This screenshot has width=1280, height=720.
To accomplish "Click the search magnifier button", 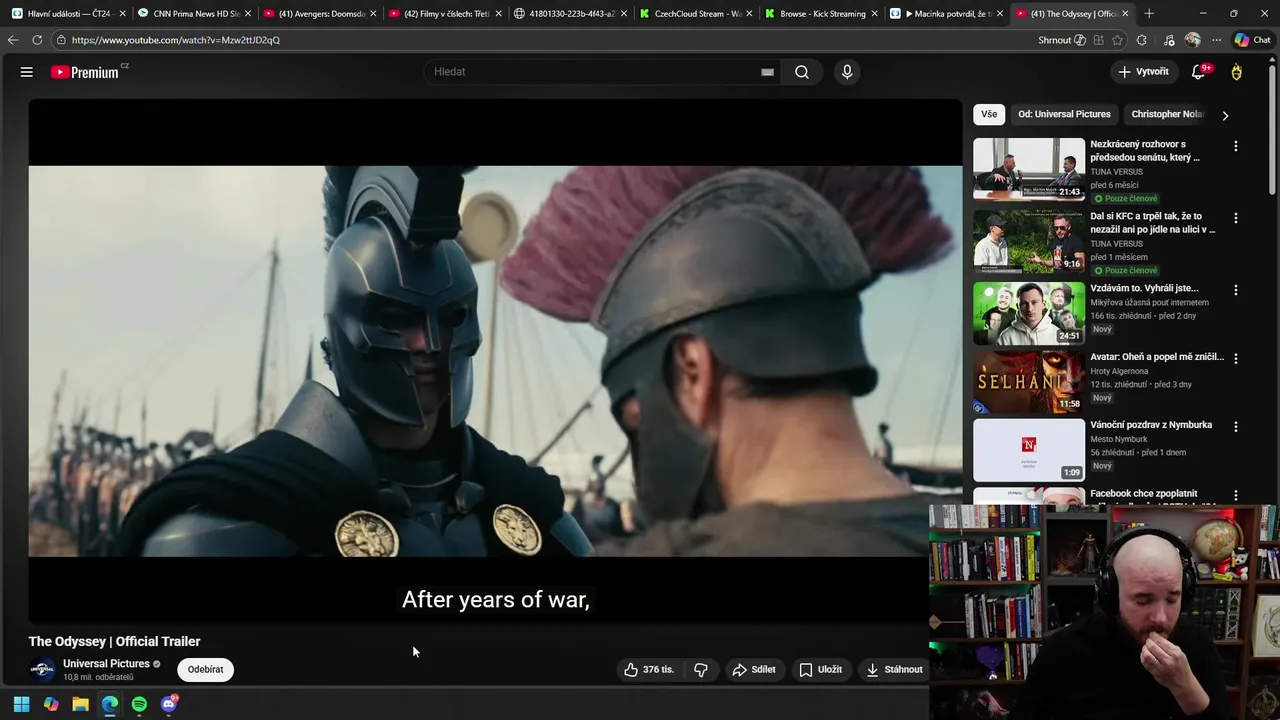I will 802,72.
